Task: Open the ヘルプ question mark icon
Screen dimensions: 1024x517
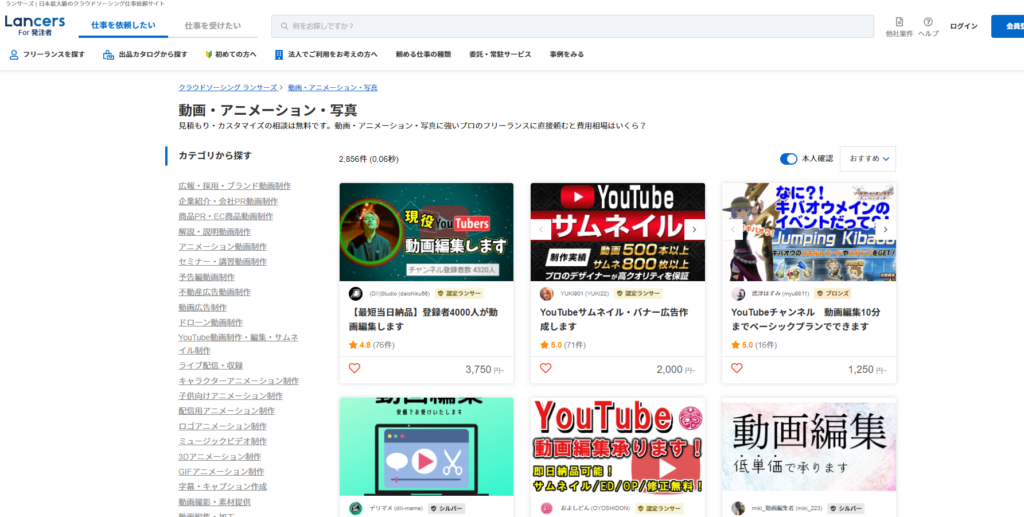Action: (x=928, y=22)
